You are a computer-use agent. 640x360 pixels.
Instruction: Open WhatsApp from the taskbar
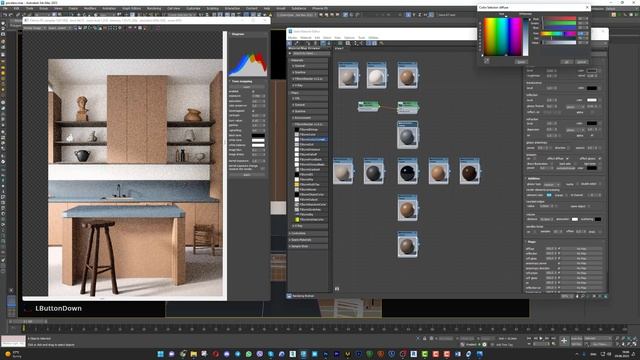pyautogui.click(x=249, y=354)
